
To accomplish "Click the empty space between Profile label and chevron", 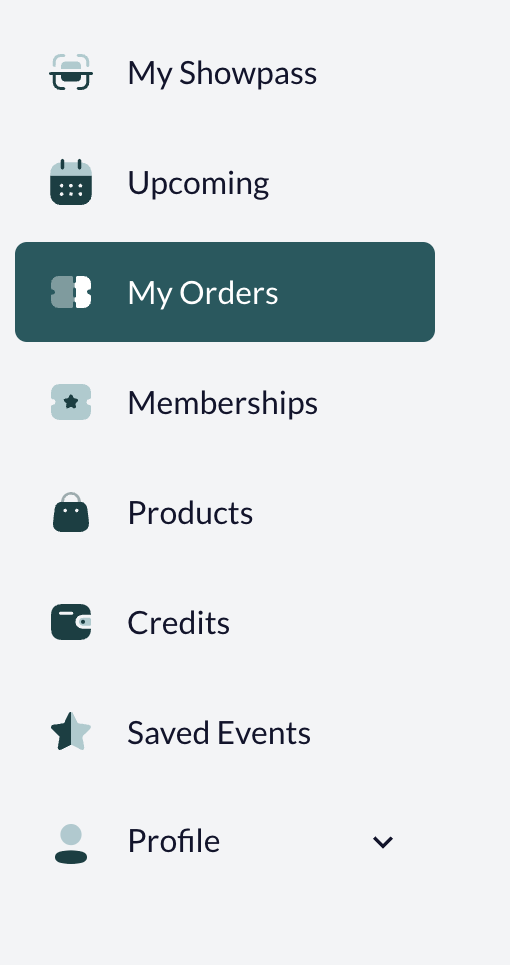I will pyautogui.click(x=295, y=842).
